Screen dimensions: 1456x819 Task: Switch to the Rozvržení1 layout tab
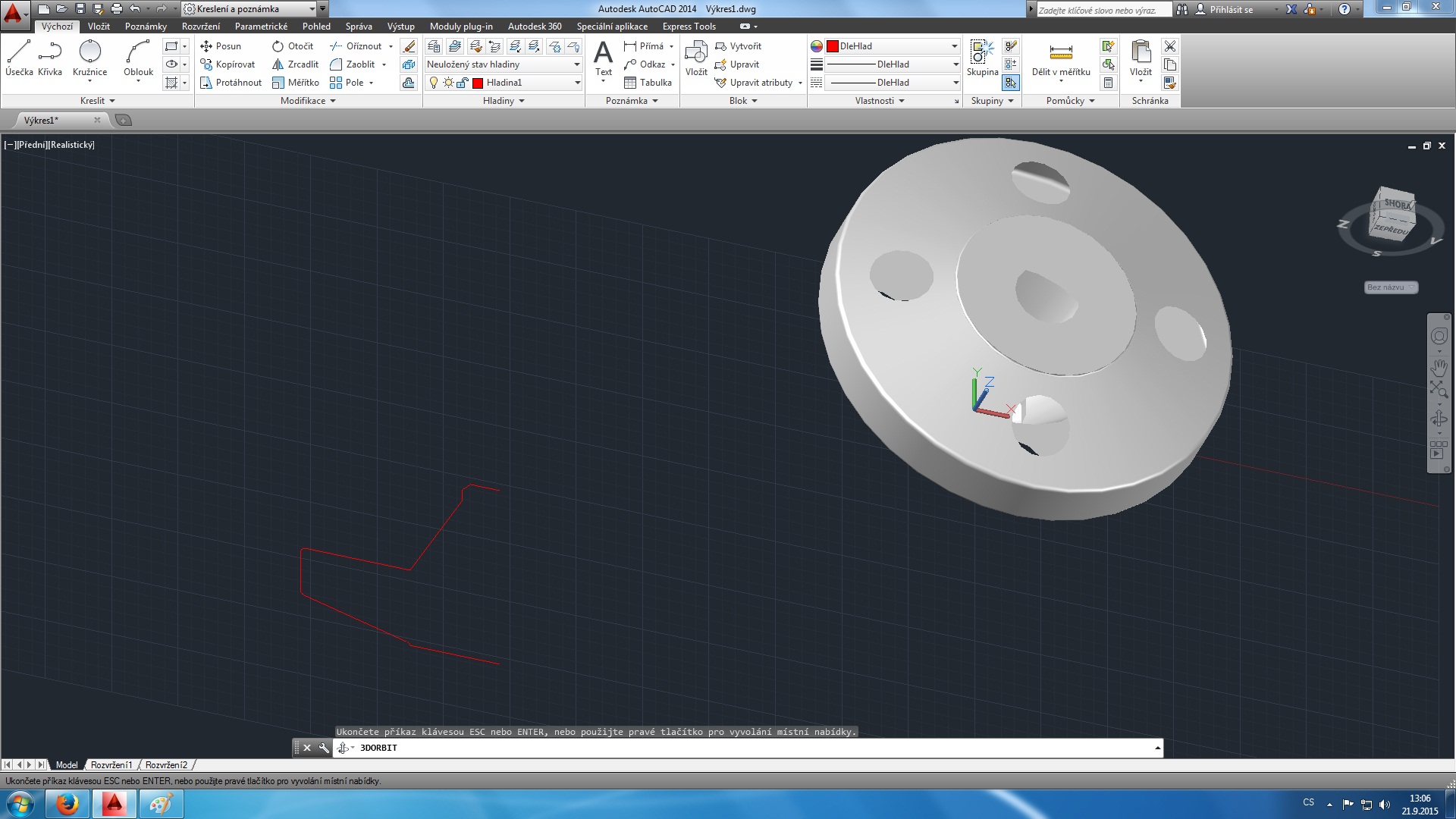[111, 765]
